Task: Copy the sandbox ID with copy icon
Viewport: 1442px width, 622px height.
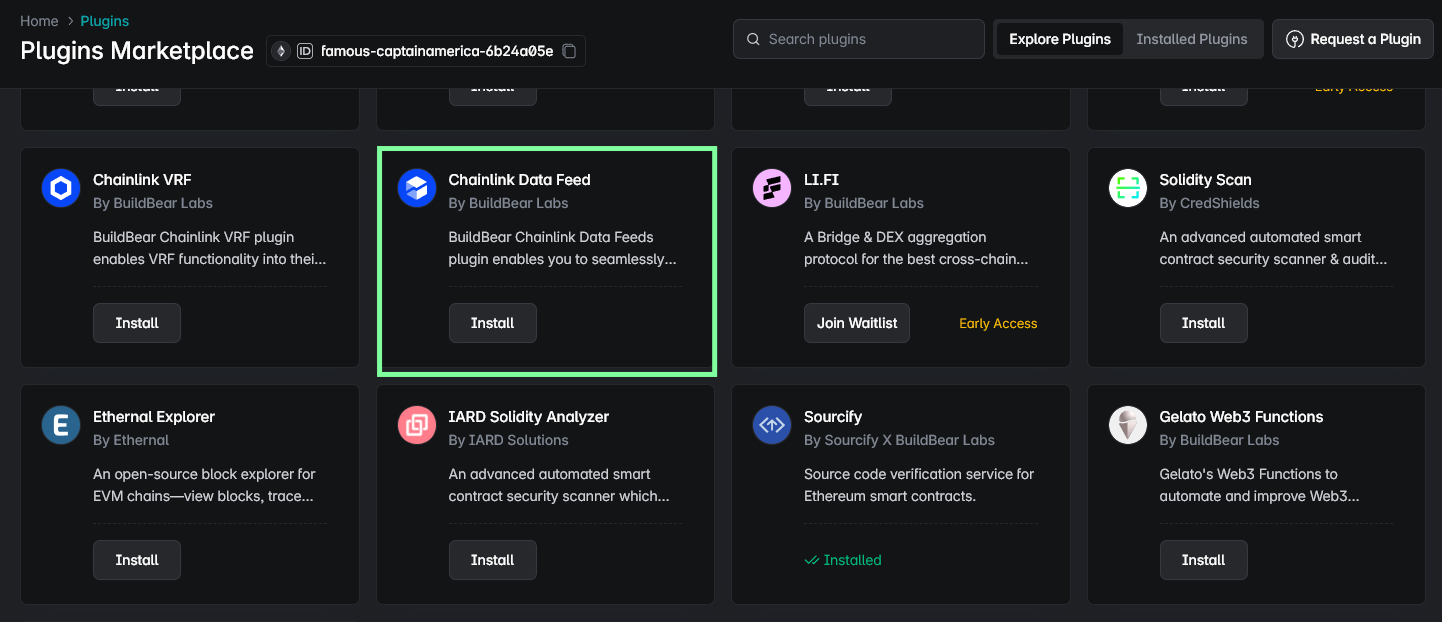Action: click(x=569, y=51)
